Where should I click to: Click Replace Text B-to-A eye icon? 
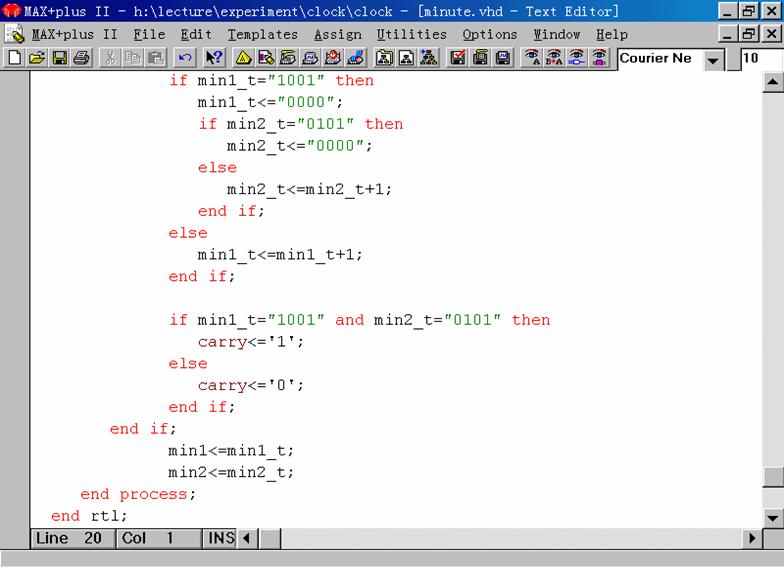click(x=554, y=58)
